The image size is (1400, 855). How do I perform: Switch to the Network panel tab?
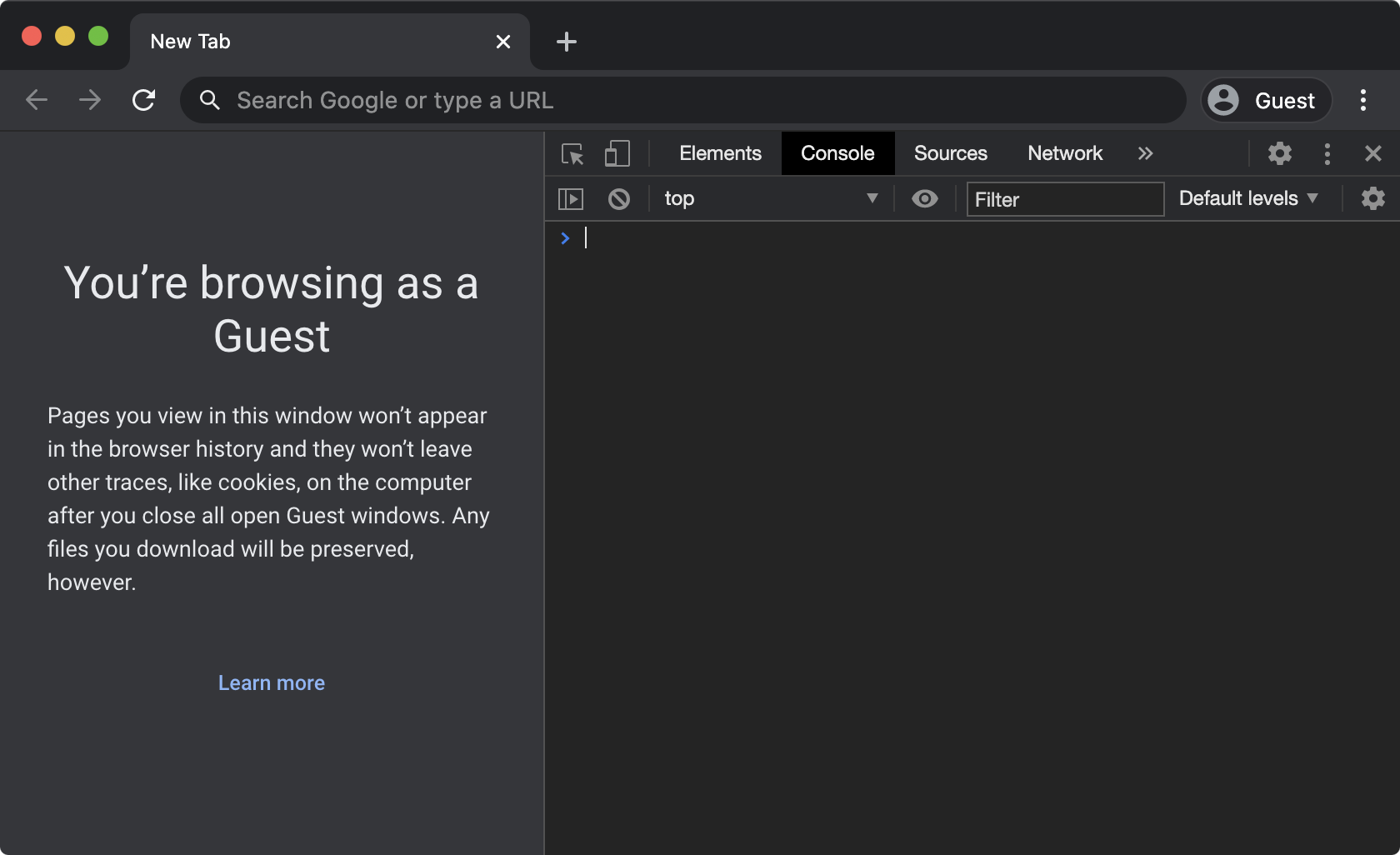[x=1065, y=153]
